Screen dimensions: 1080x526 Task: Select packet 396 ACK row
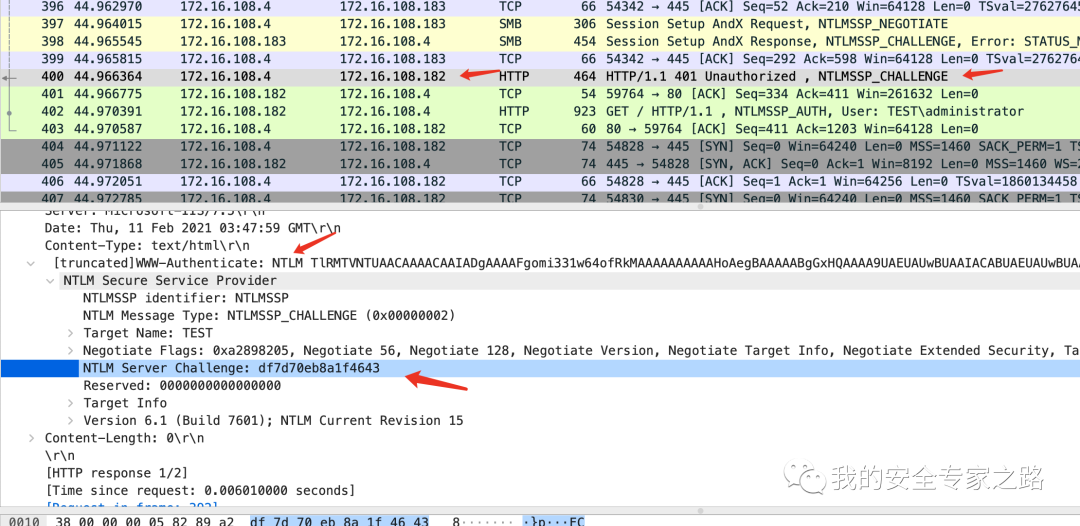pyautogui.click(x=540, y=7)
